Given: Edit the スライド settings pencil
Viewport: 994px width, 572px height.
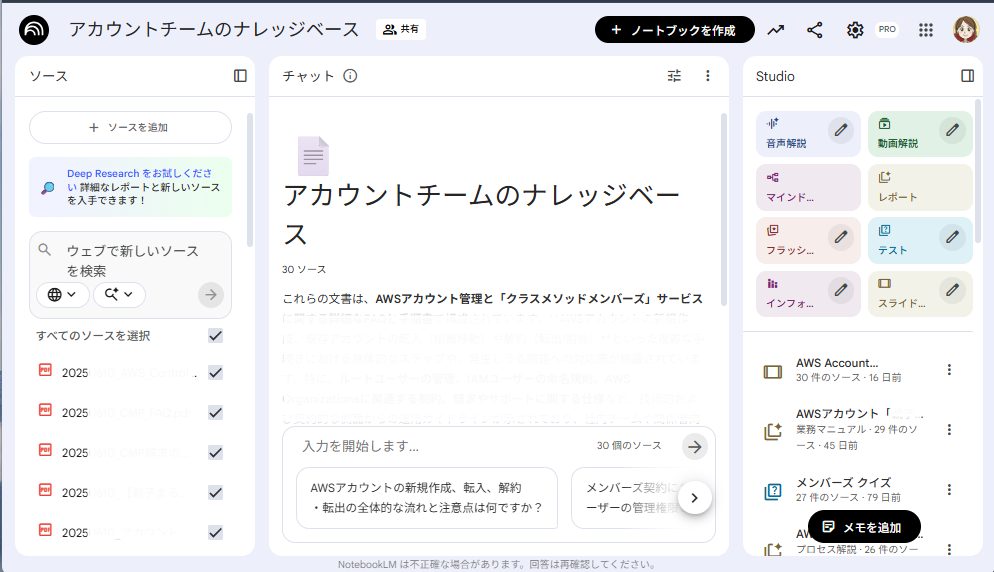Looking at the screenshot, I should 952,290.
